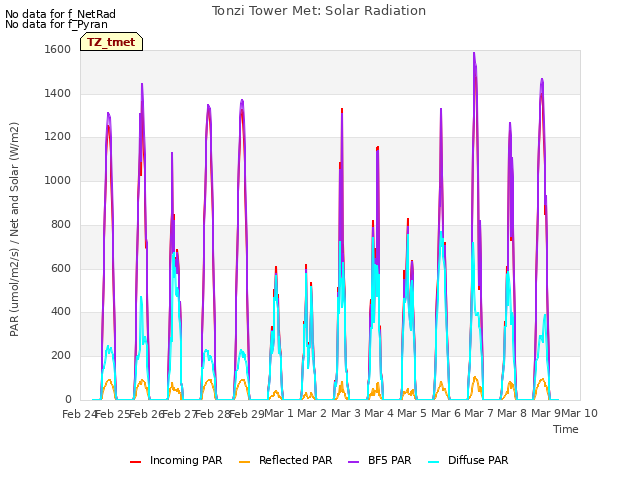Click the 'No data for f_NetRad' message
The image size is (640, 480).
[x=60, y=14]
